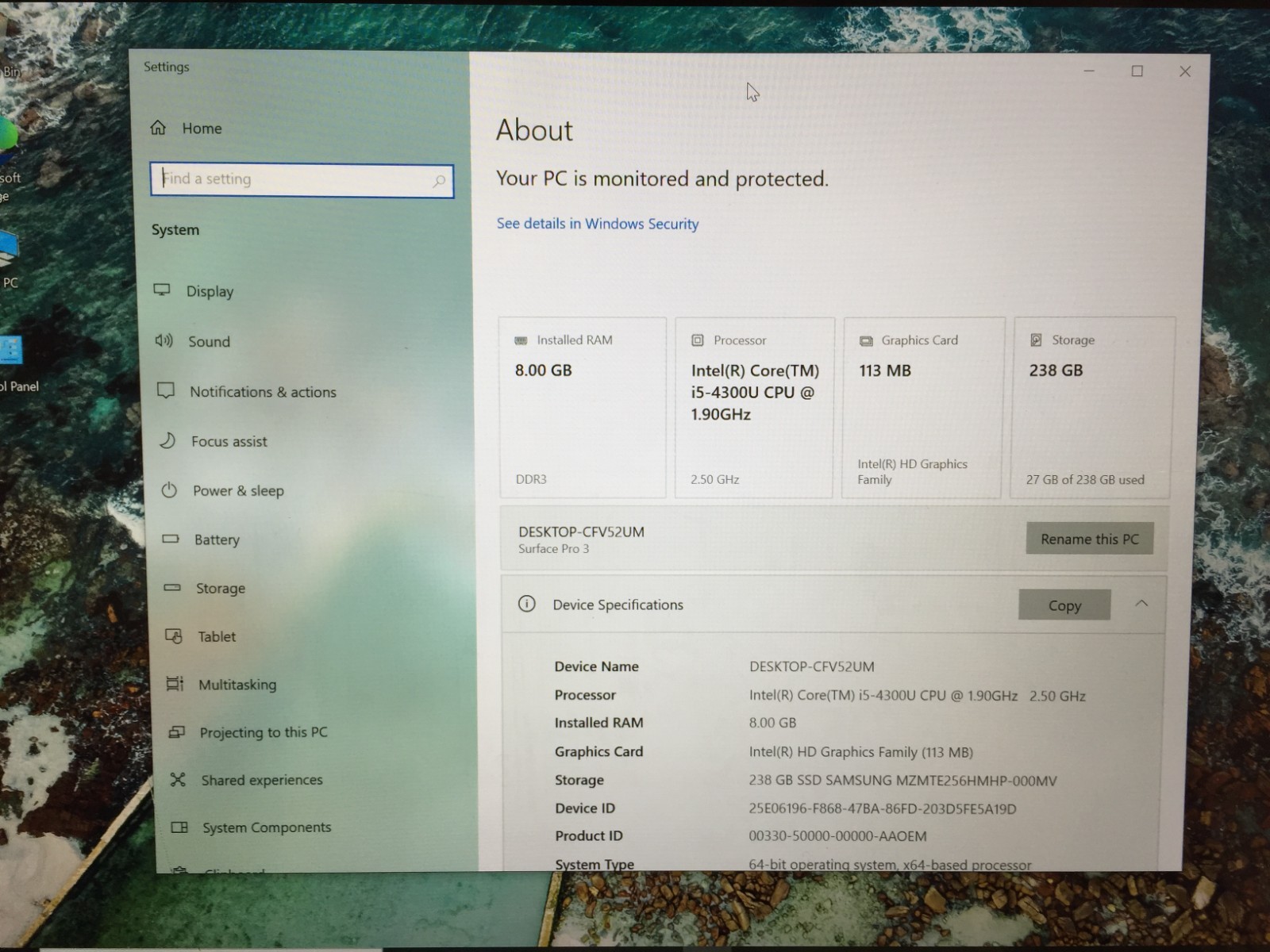Click the Tablet icon in sidebar
Screen dimensions: 1270x952
click(174, 635)
